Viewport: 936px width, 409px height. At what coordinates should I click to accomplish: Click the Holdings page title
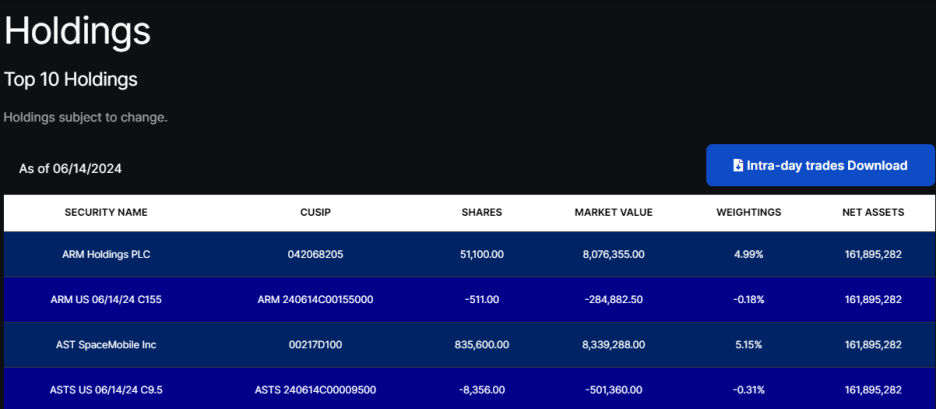(x=77, y=30)
